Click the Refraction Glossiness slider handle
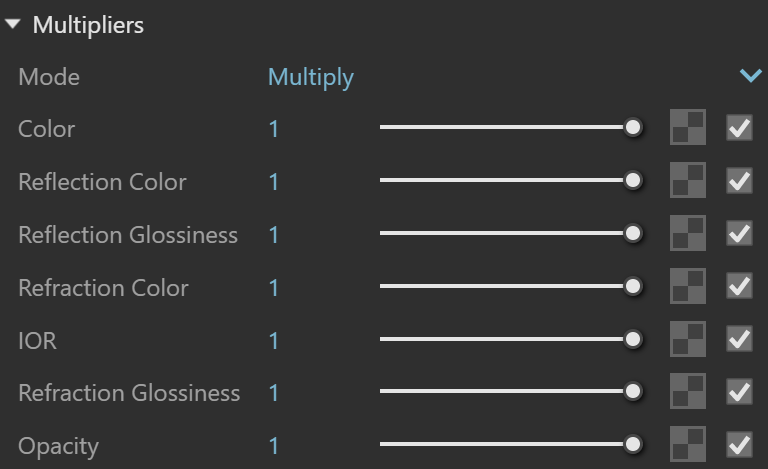 633,391
